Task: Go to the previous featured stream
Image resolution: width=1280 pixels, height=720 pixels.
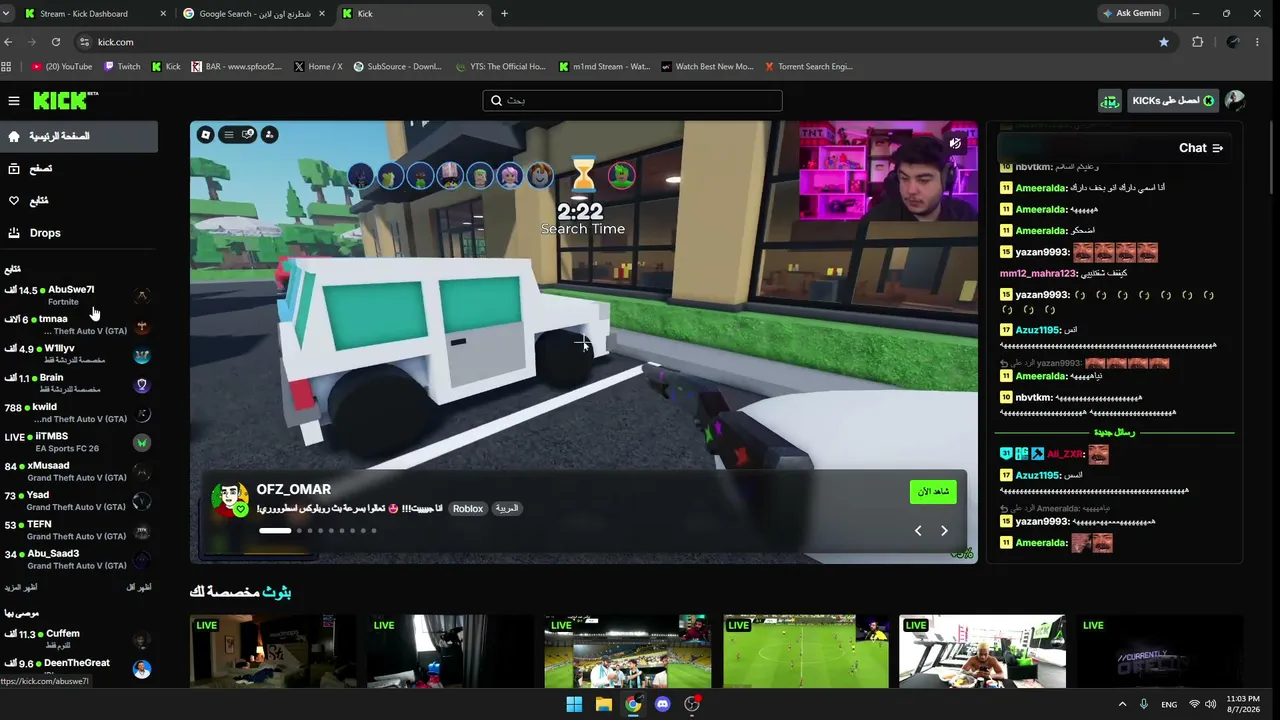Action: tap(918, 531)
